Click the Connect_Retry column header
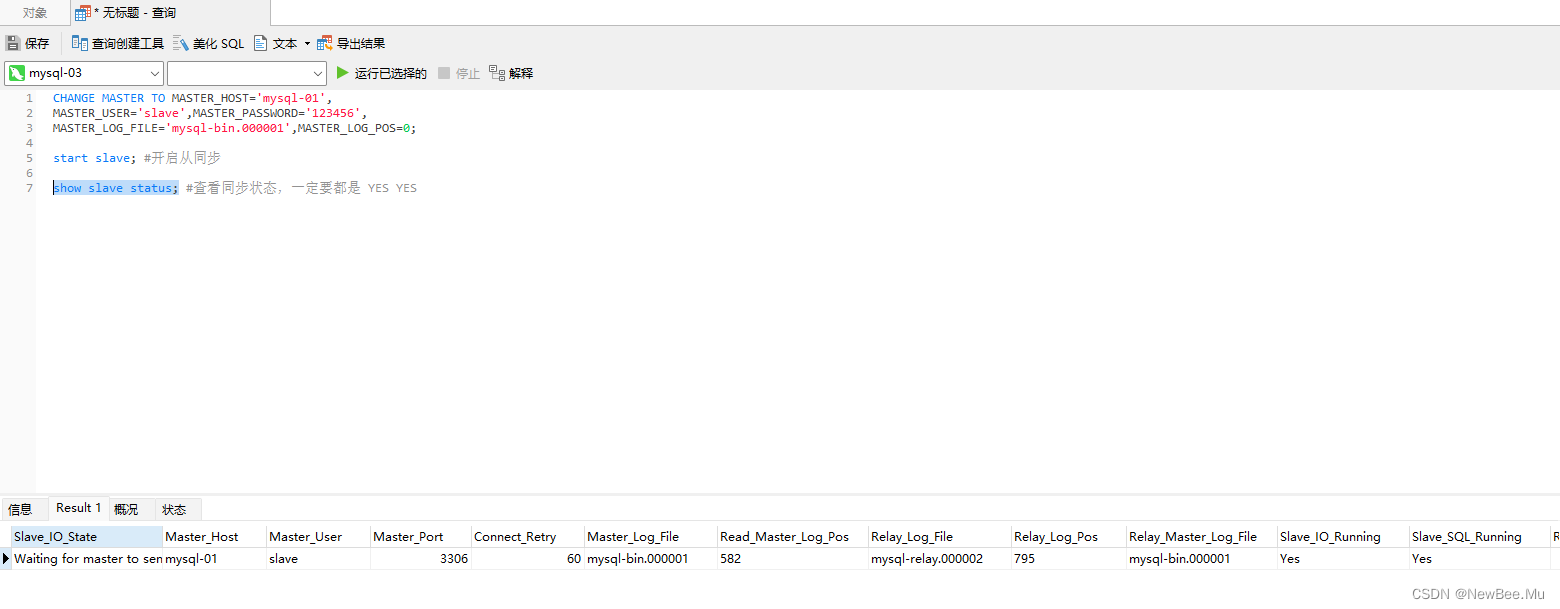Screen dimensions: 1560x609 [x=527, y=537]
